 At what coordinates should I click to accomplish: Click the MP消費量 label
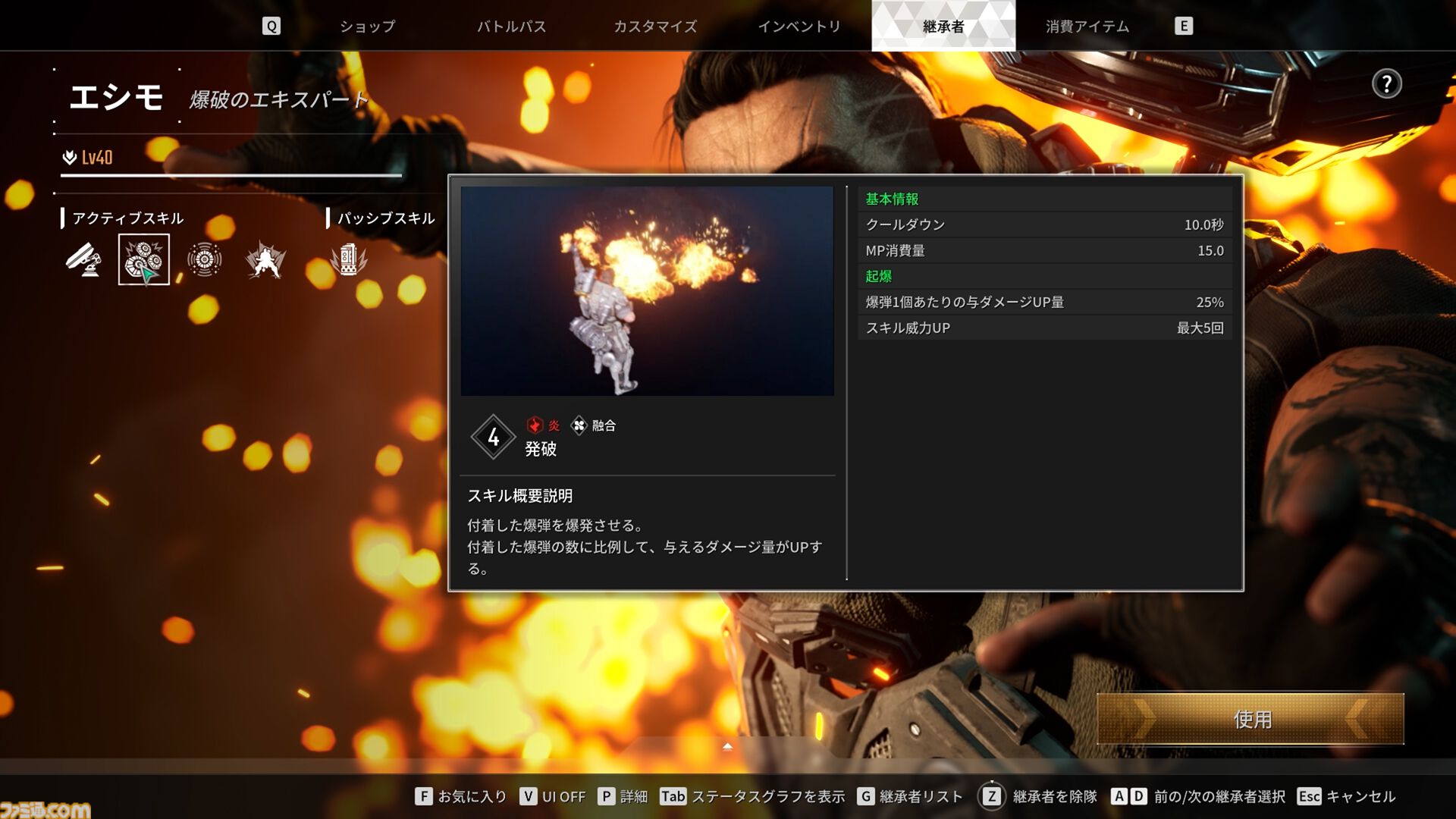(x=895, y=250)
